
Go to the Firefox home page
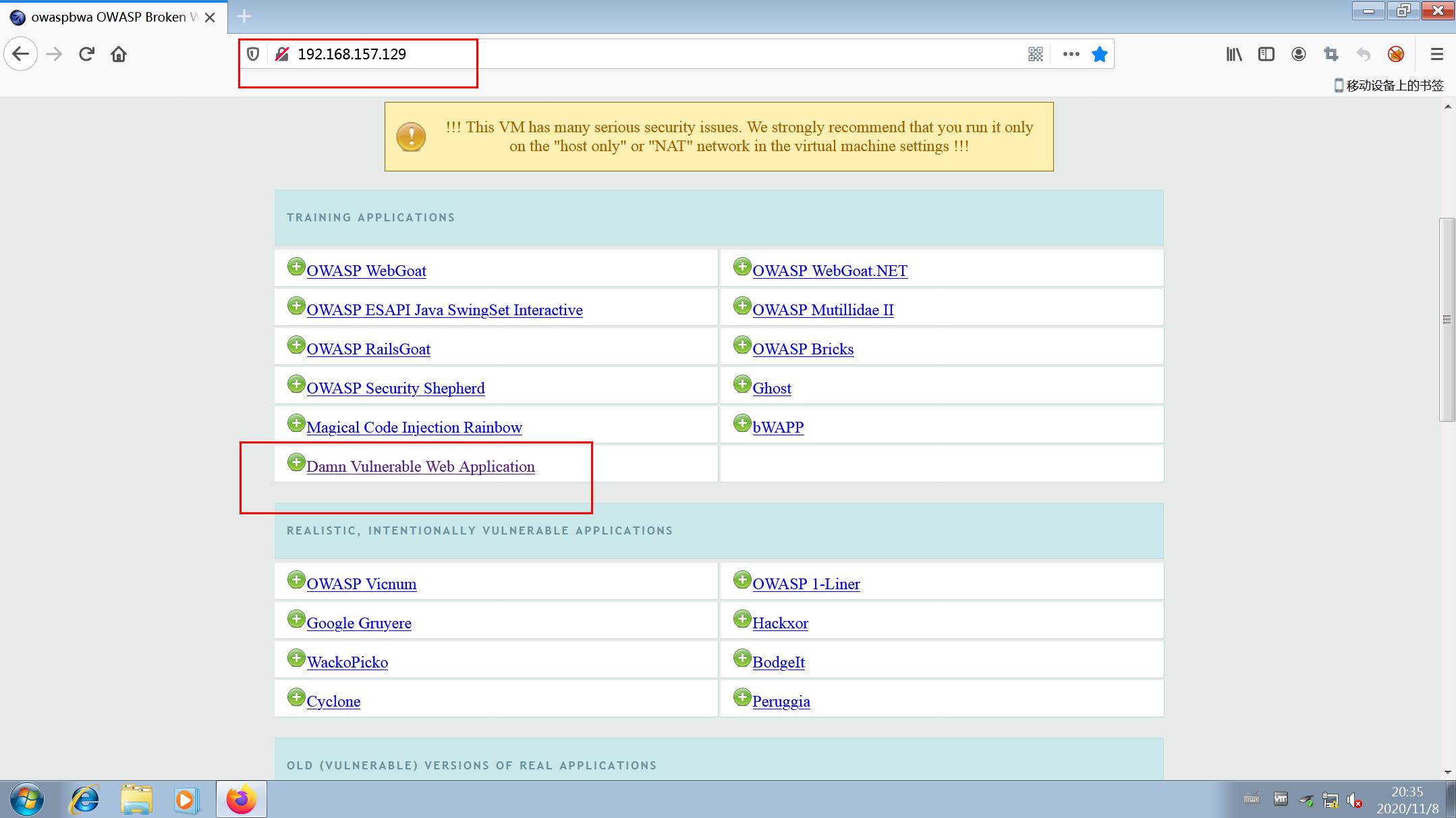click(119, 54)
